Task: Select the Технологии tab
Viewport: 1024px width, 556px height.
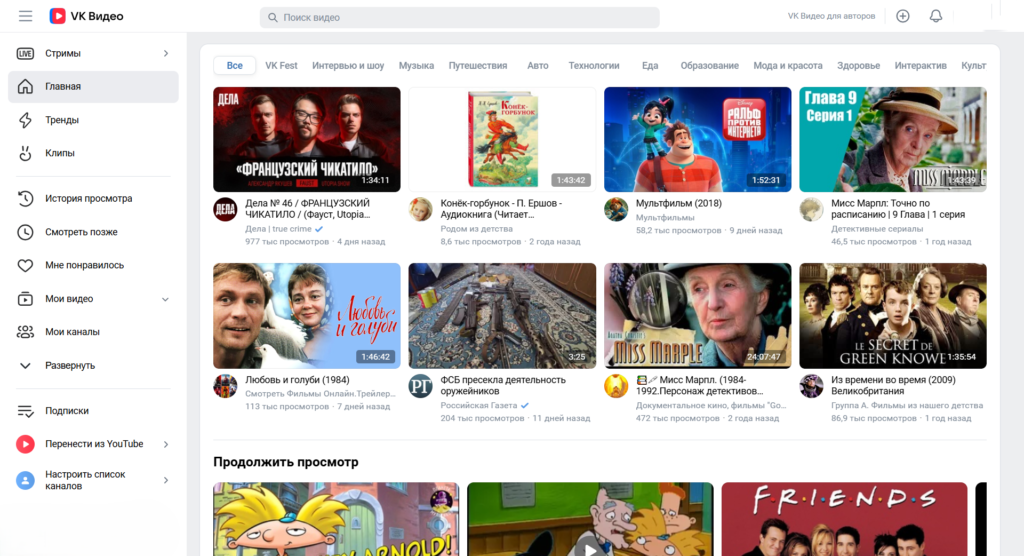Action: (x=594, y=65)
